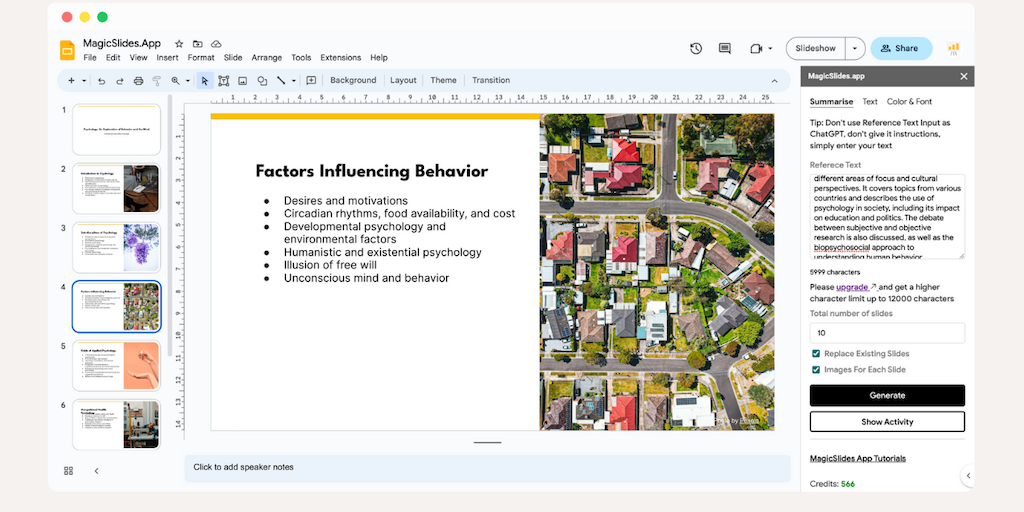Select the text box tool
Viewport: 1024px width, 512px height.
(x=224, y=81)
